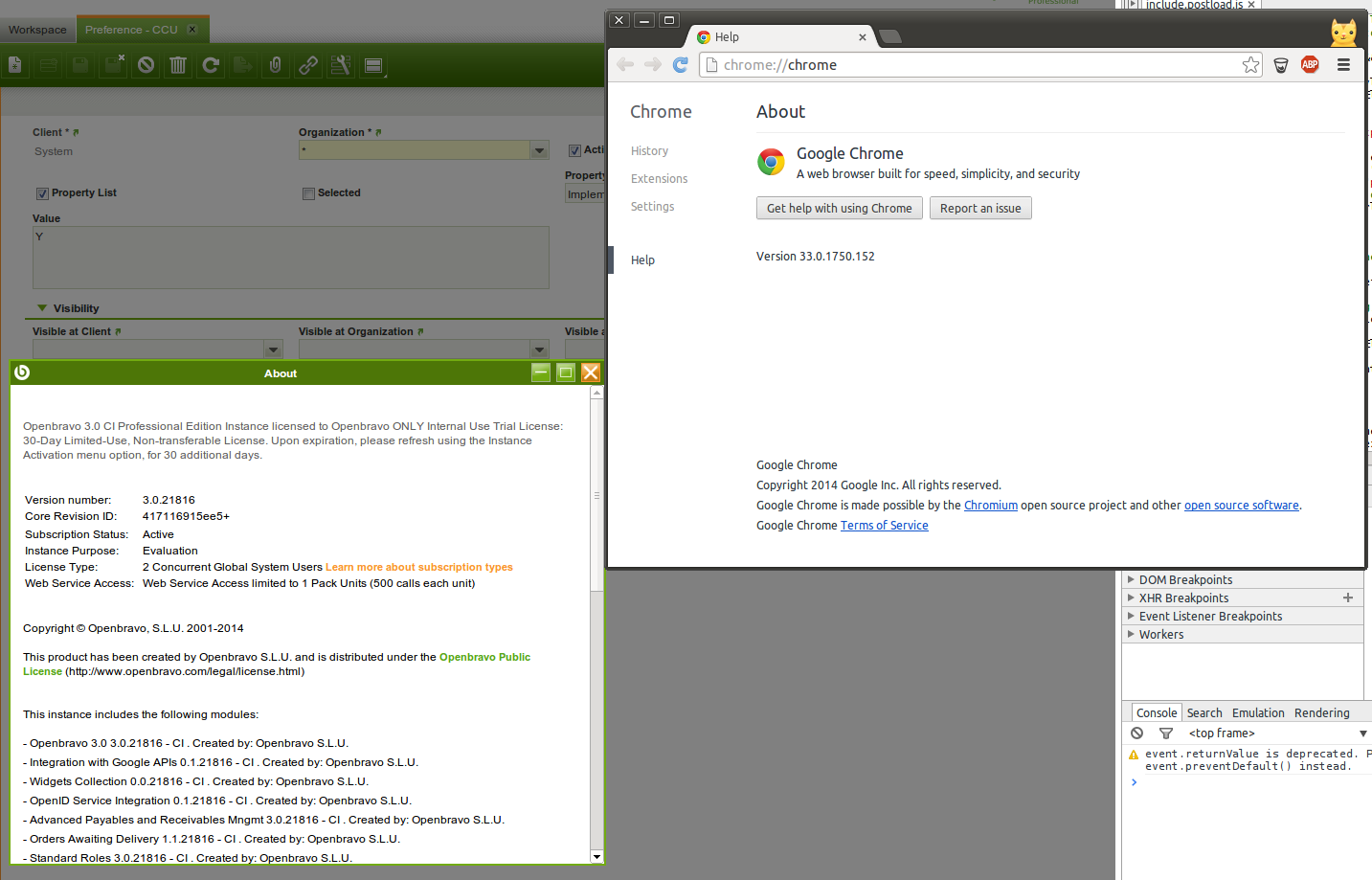Click the paperclip attachments toolbar icon
The height and width of the screenshot is (880, 1372).
coord(275,65)
